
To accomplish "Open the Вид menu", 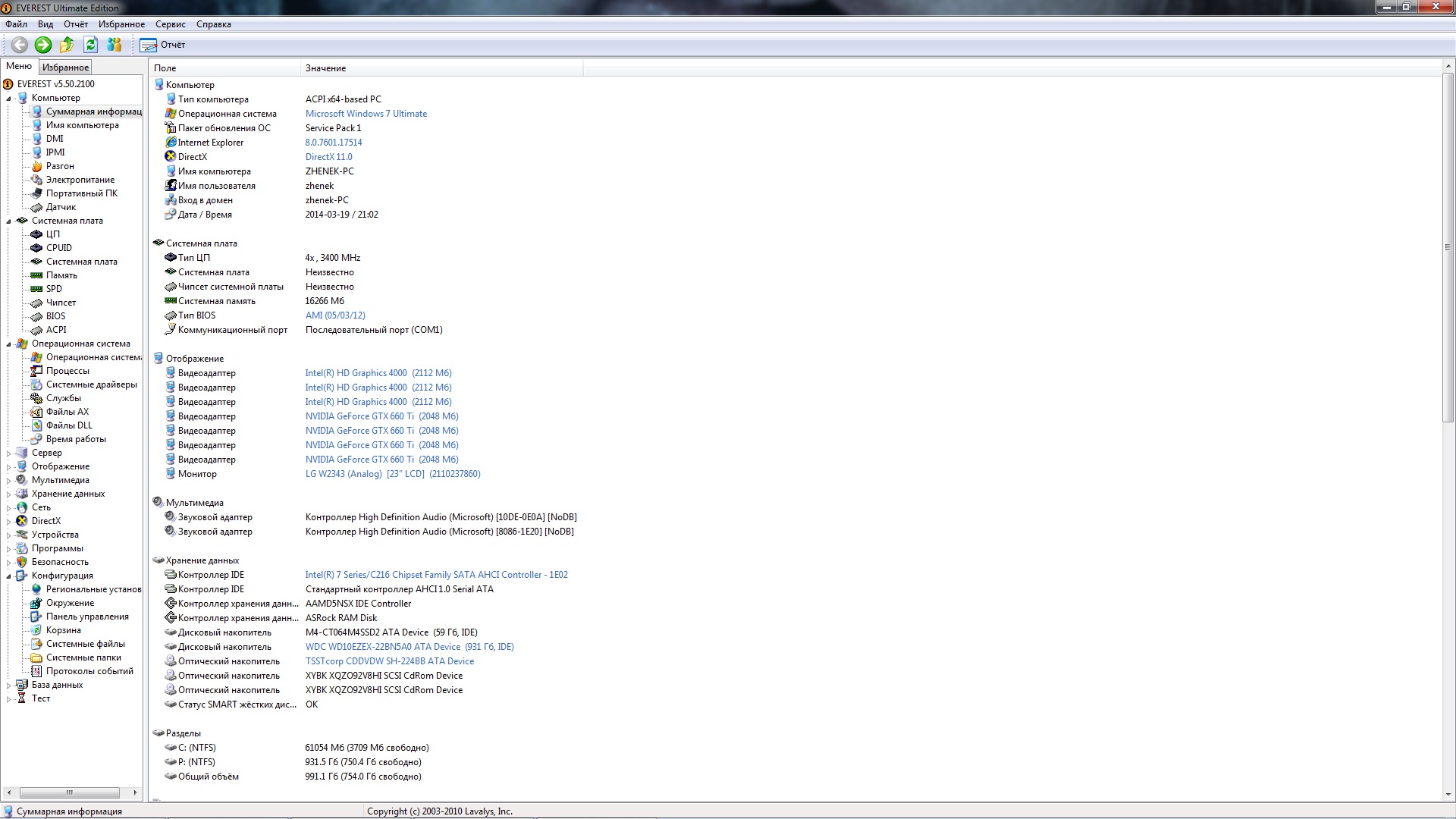I will [45, 24].
